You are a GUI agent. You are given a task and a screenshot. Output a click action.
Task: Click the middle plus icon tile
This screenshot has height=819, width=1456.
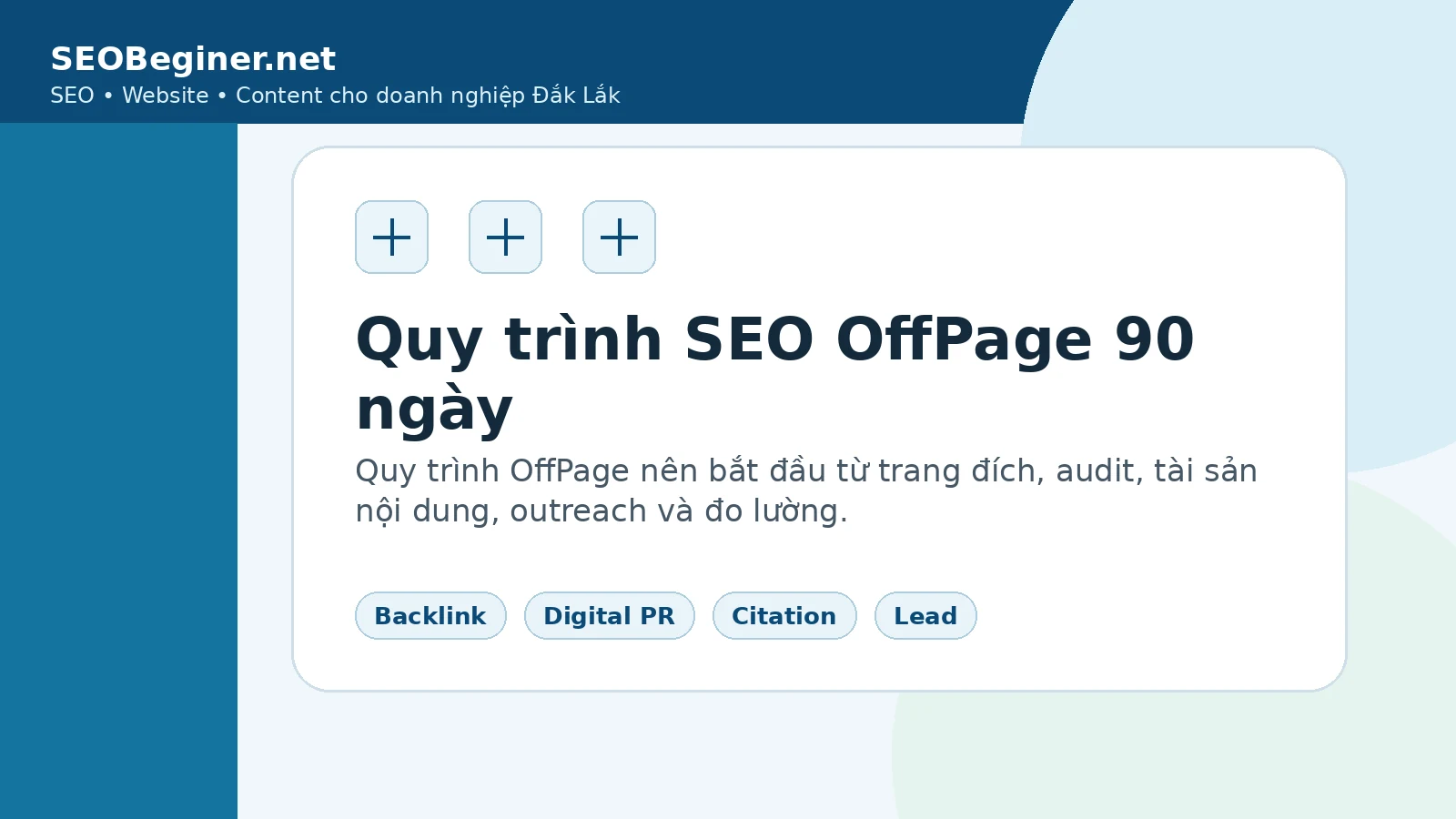pos(505,237)
